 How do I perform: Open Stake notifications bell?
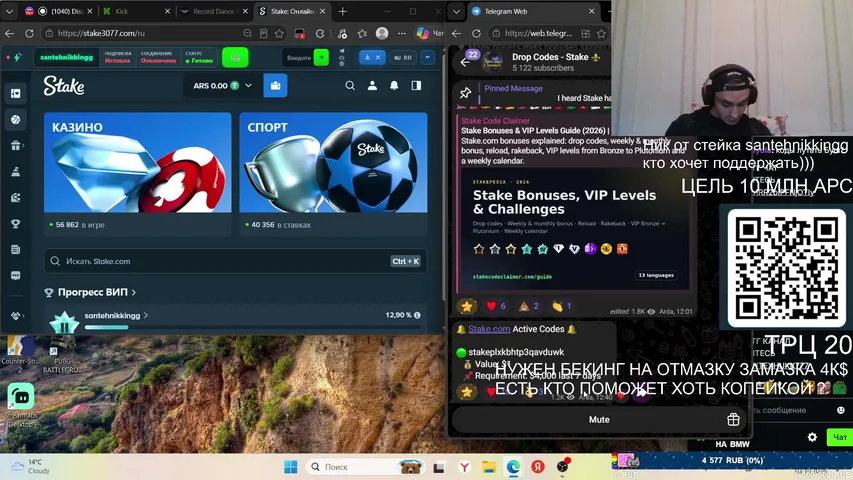pos(394,85)
